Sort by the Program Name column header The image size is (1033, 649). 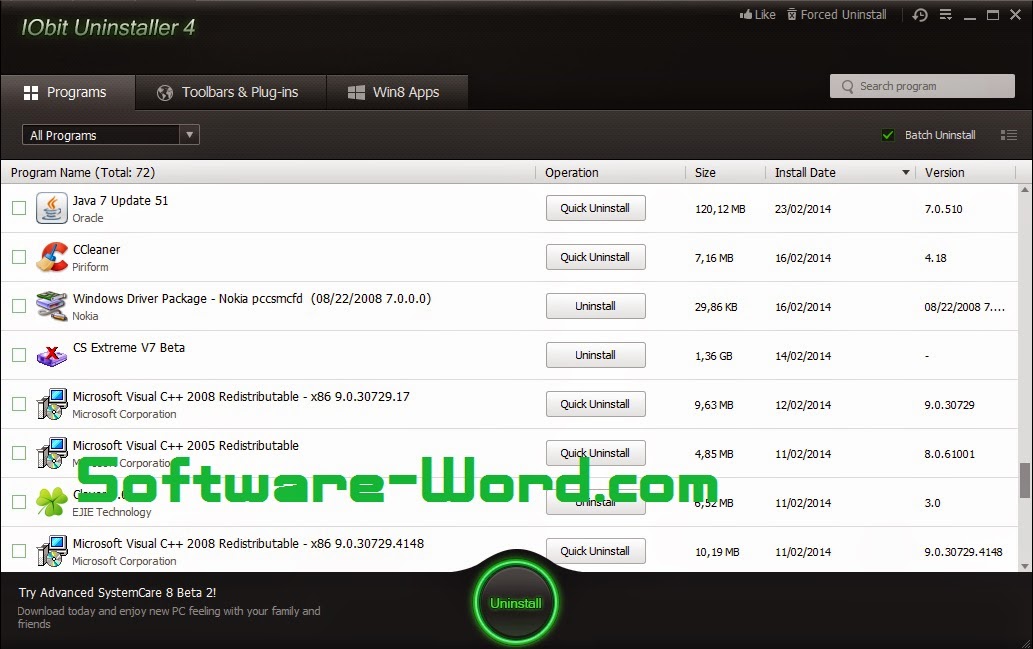(83, 173)
